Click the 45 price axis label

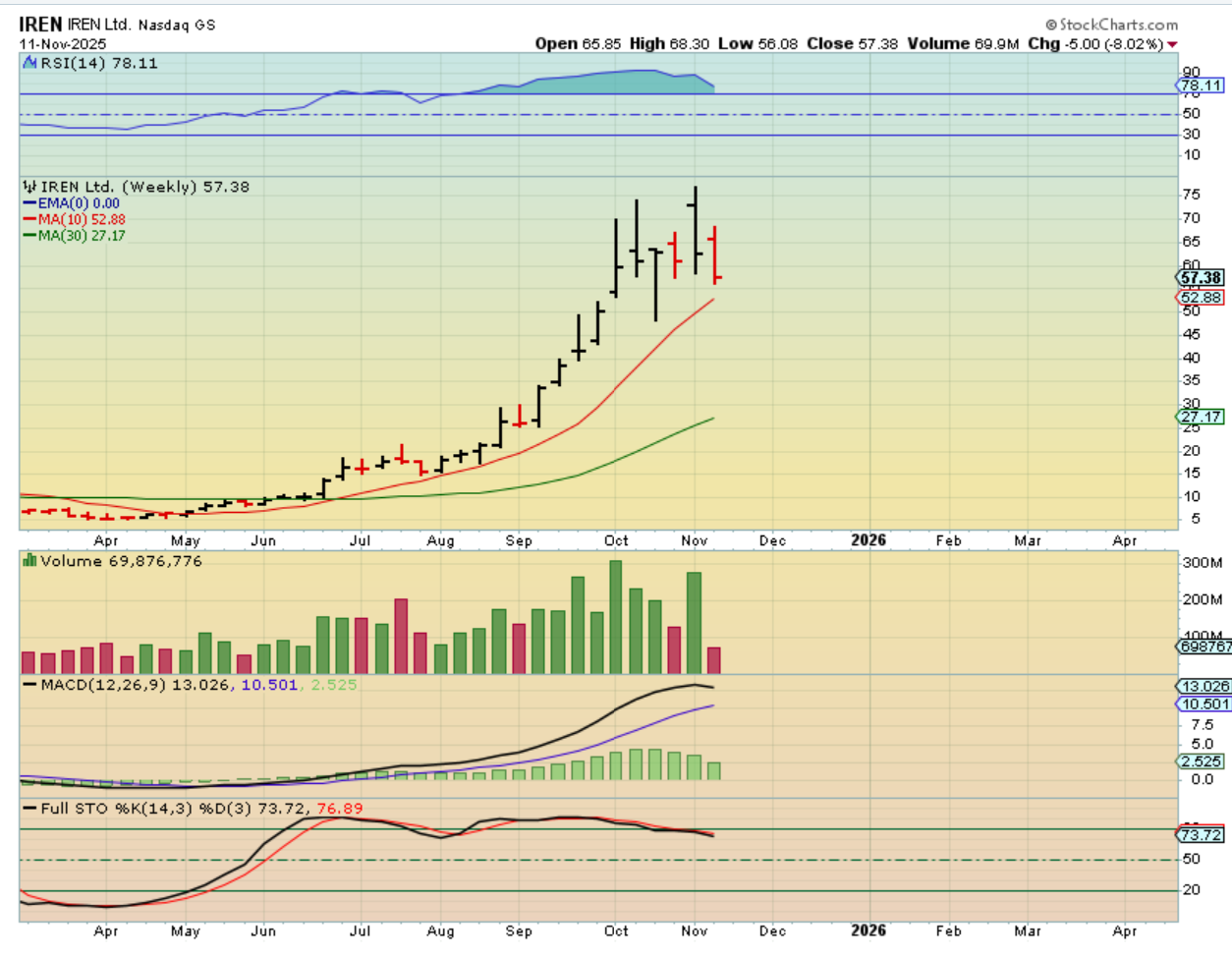pos(1191,334)
